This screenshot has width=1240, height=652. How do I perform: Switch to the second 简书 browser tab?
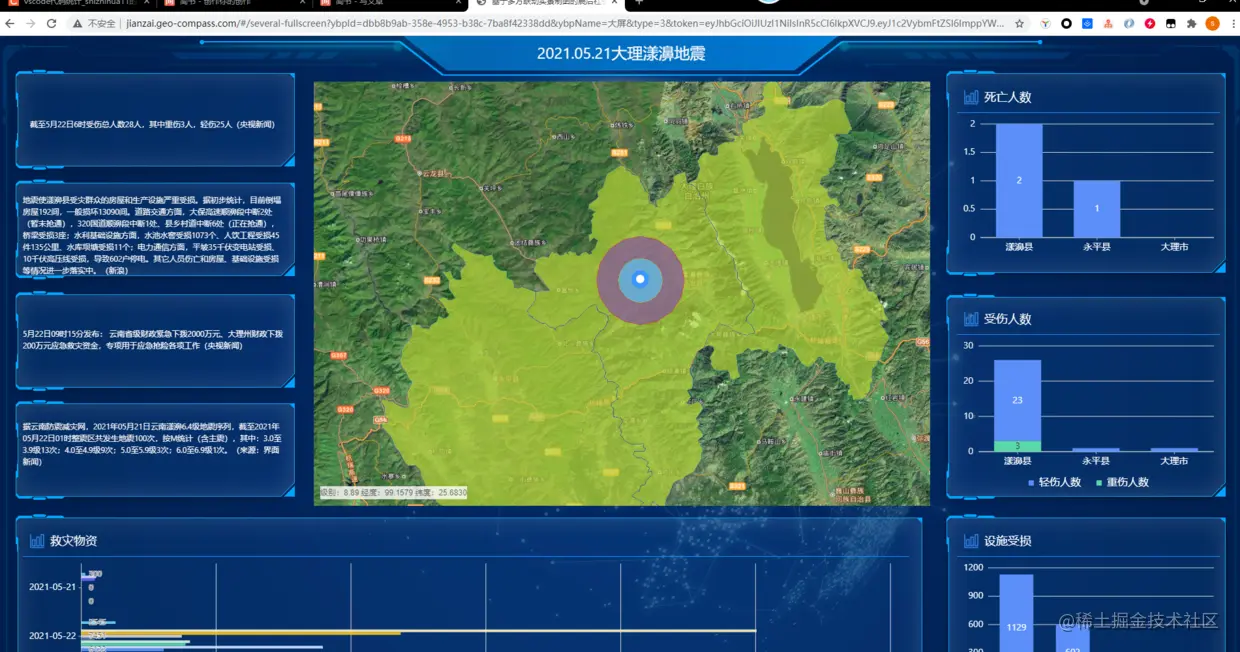[x=235, y=3]
